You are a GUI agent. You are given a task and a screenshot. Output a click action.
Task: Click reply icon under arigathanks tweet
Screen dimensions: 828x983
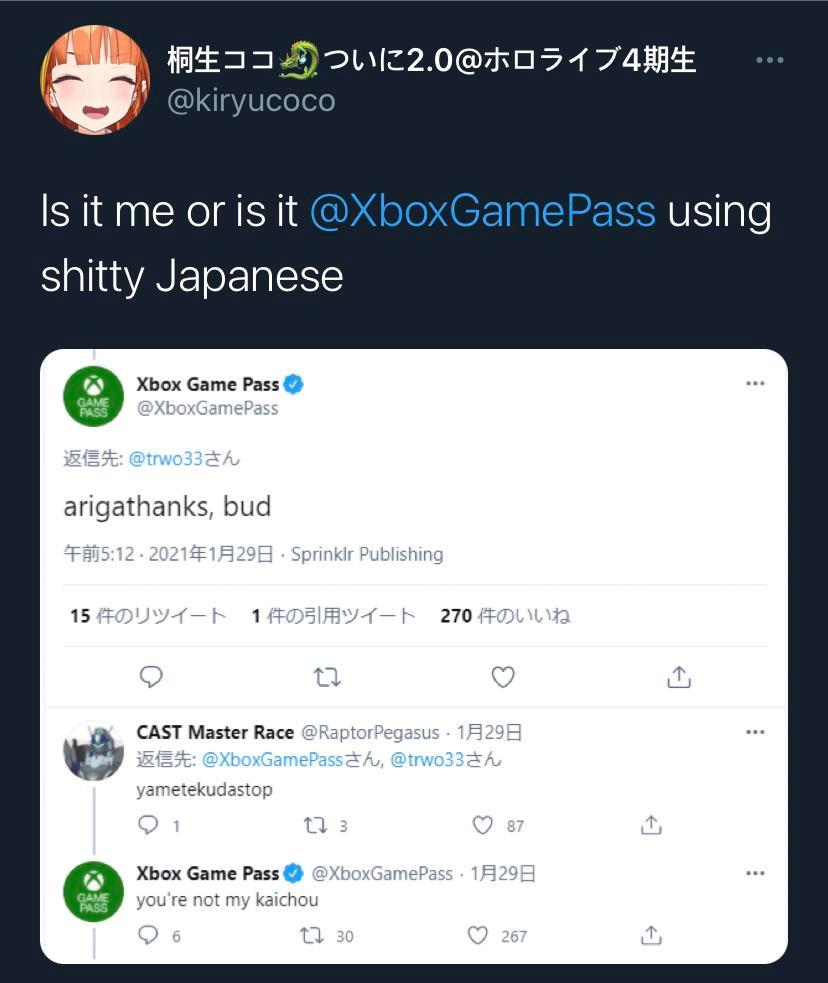click(x=151, y=678)
